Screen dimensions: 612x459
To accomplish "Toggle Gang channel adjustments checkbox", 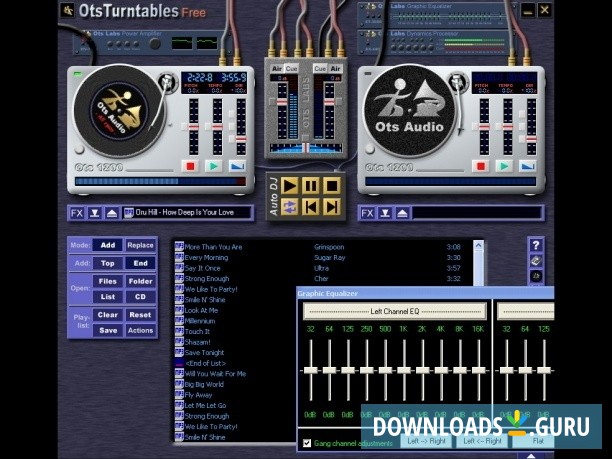I will coord(307,443).
